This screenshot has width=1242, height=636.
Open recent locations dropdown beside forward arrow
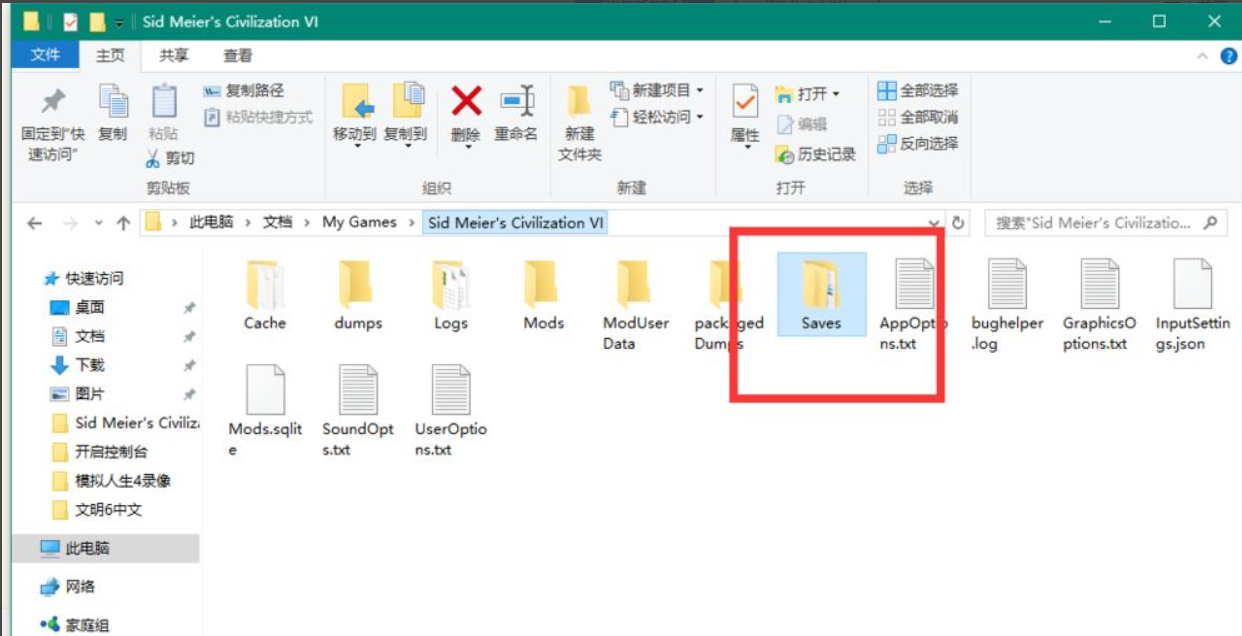click(x=98, y=223)
